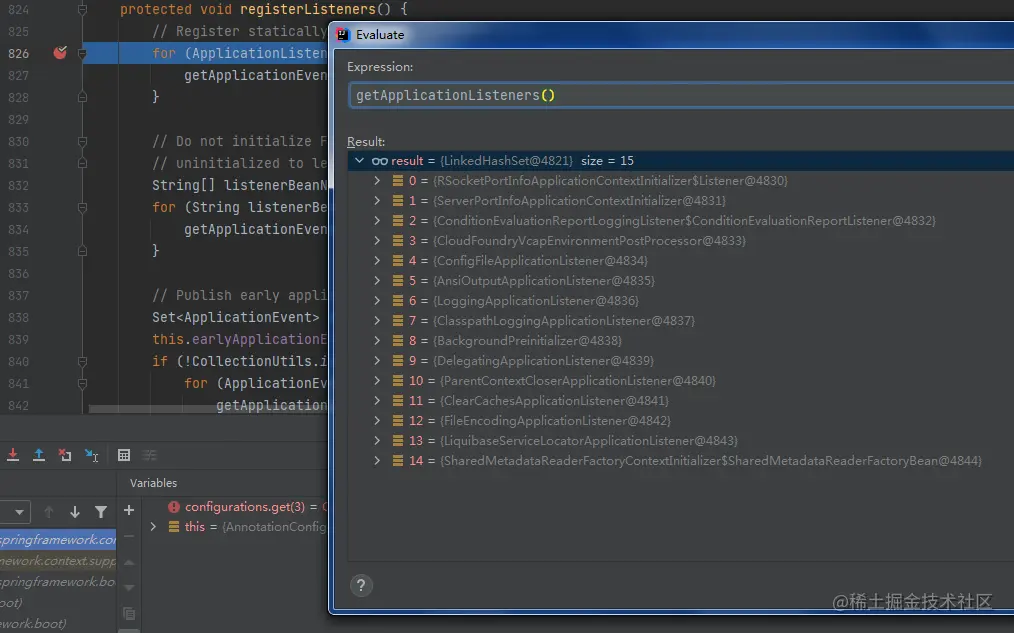The width and height of the screenshot is (1014, 633).
Task: Move watch down in Variables panel
Action: tap(129, 588)
